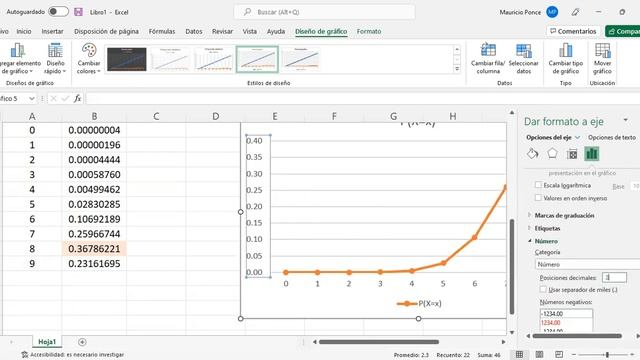Click the P(X=x) chart legend entry
640x360 pixels.
[419, 304]
